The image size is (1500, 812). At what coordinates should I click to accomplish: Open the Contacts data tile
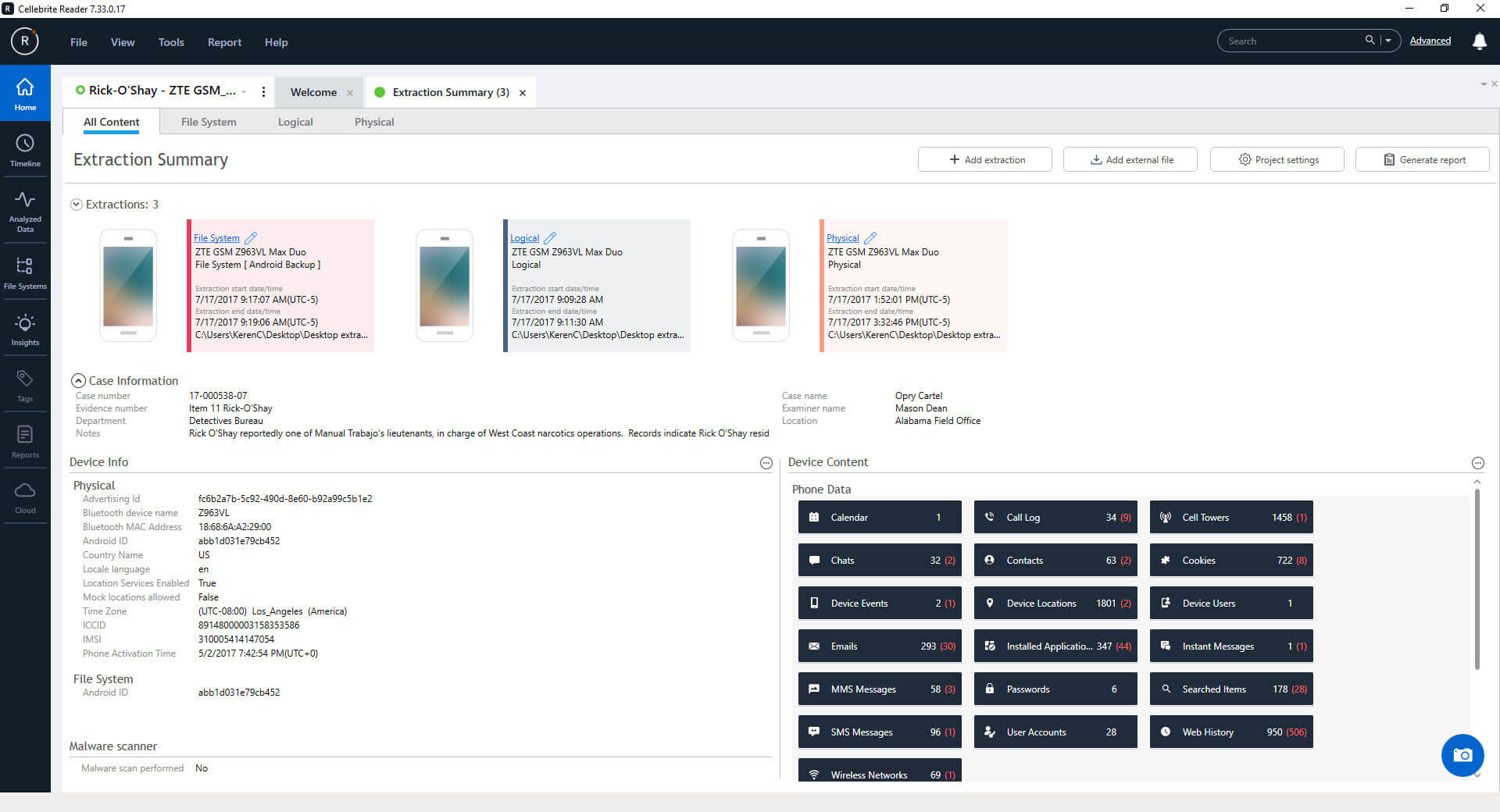click(x=1055, y=560)
